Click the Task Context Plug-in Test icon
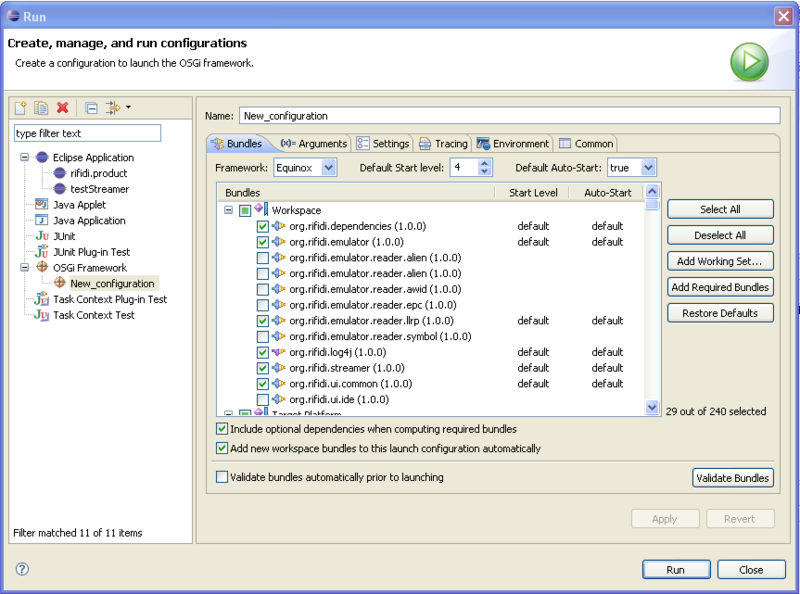The image size is (800, 594). point(42,299)
